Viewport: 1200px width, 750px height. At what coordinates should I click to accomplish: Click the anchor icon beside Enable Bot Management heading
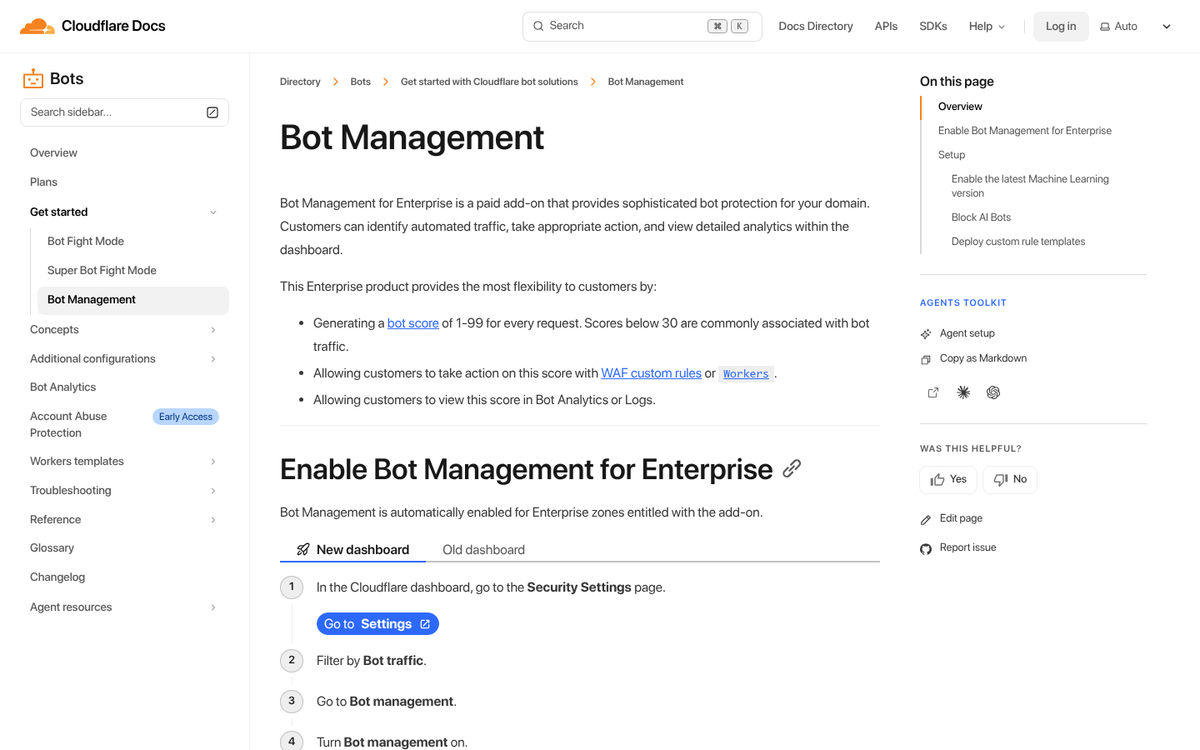click(791, 468)
